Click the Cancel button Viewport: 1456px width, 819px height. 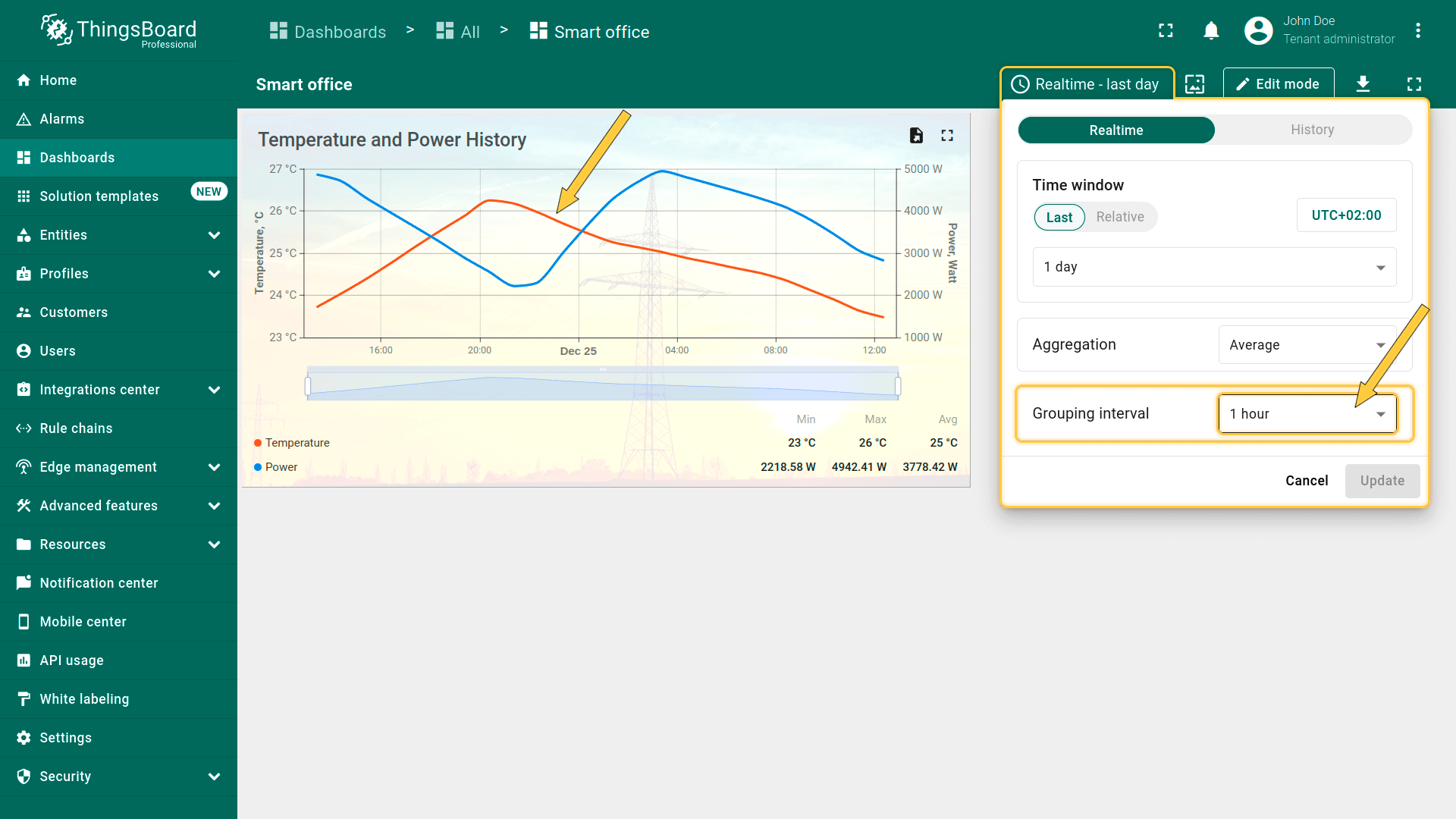1306,481
